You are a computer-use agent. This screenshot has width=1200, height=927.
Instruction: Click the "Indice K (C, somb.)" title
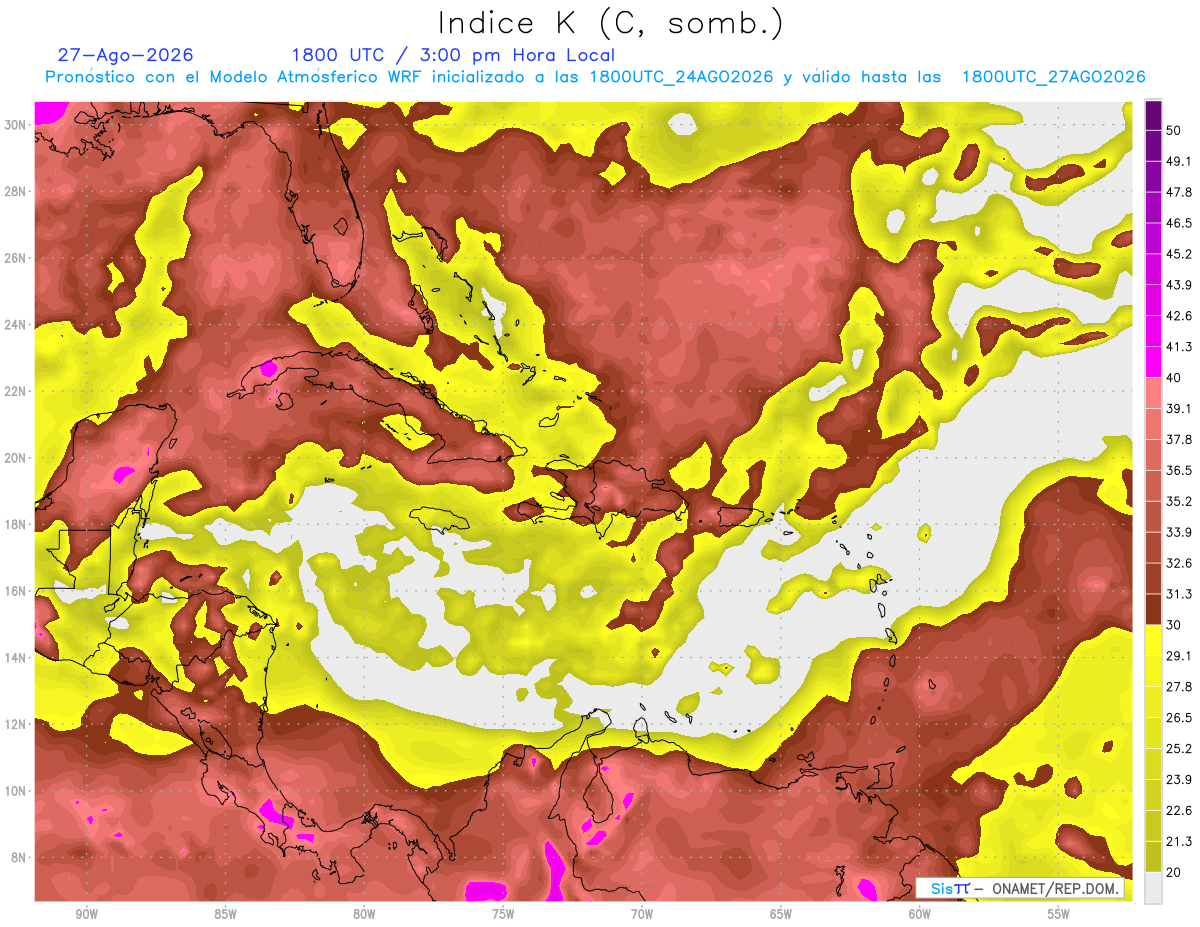pos(611,24)
